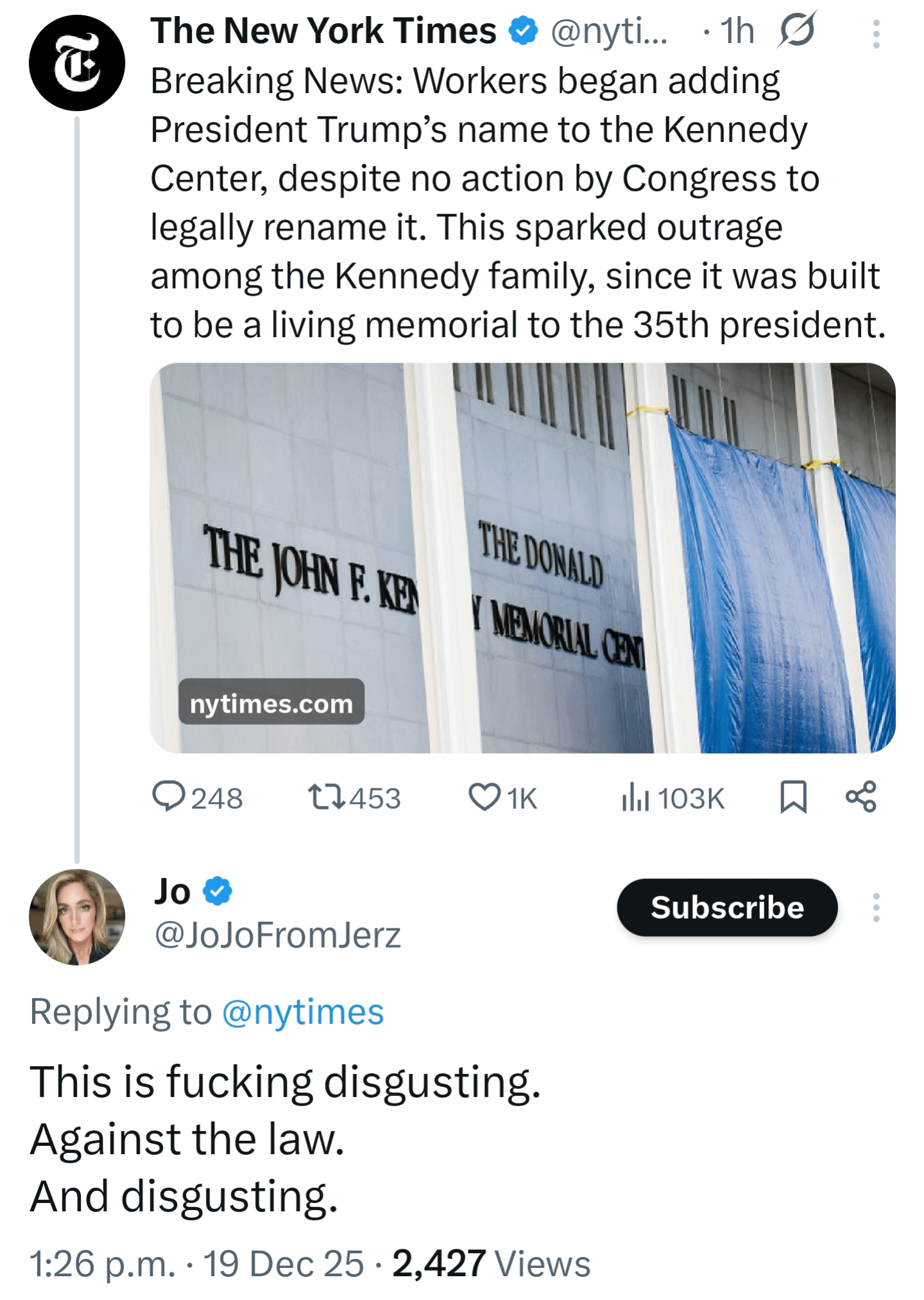Tap the nytimes.com link label

271,702
